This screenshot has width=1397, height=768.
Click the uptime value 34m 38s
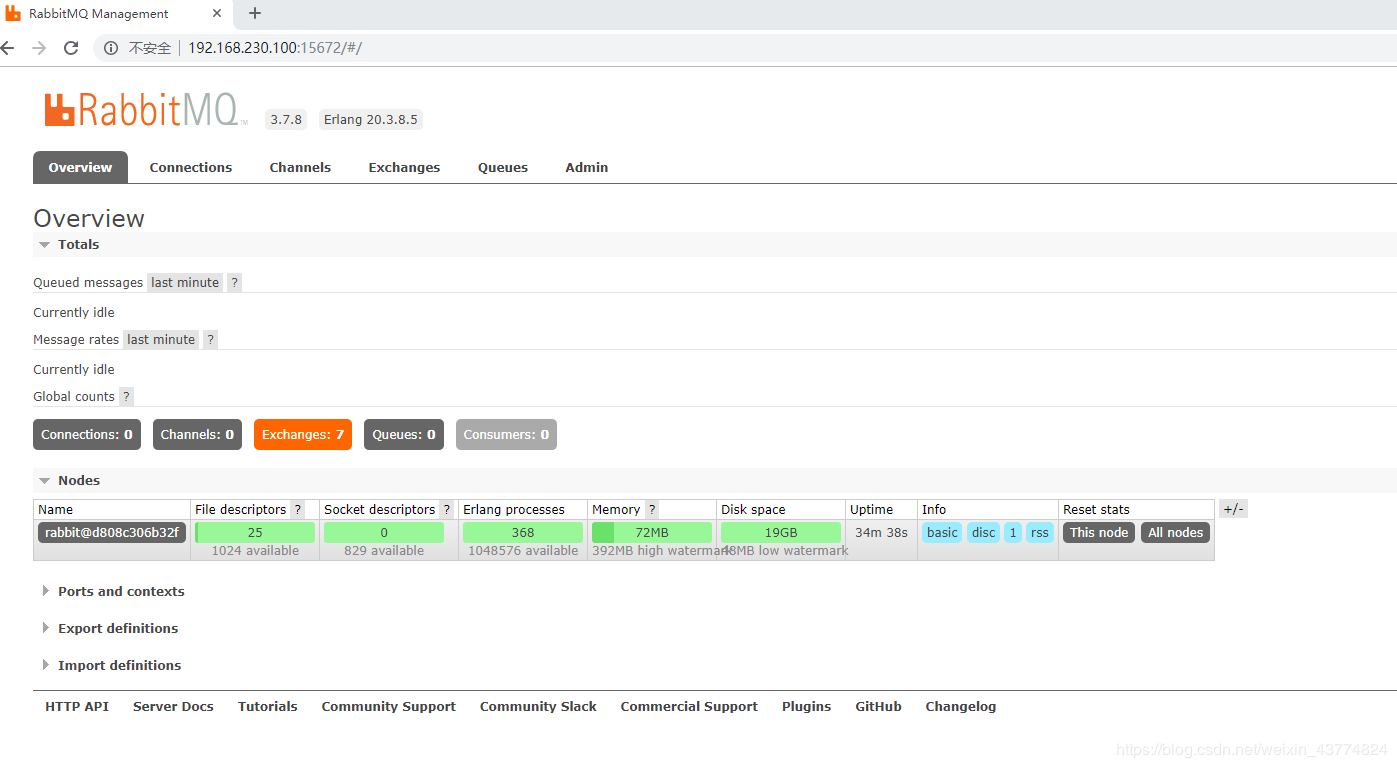[881, 533]
